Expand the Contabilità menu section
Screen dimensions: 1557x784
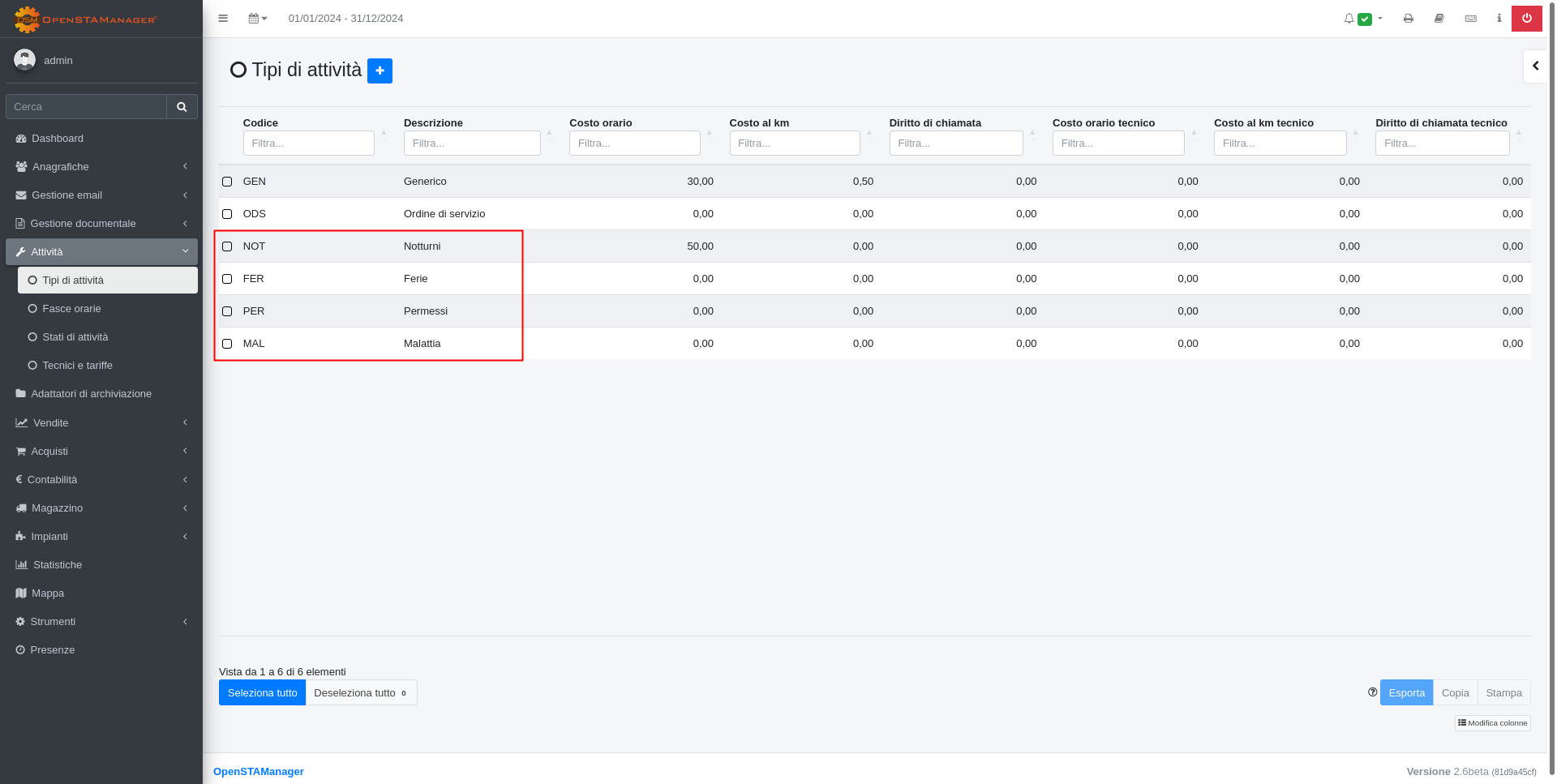pos(101,480)
